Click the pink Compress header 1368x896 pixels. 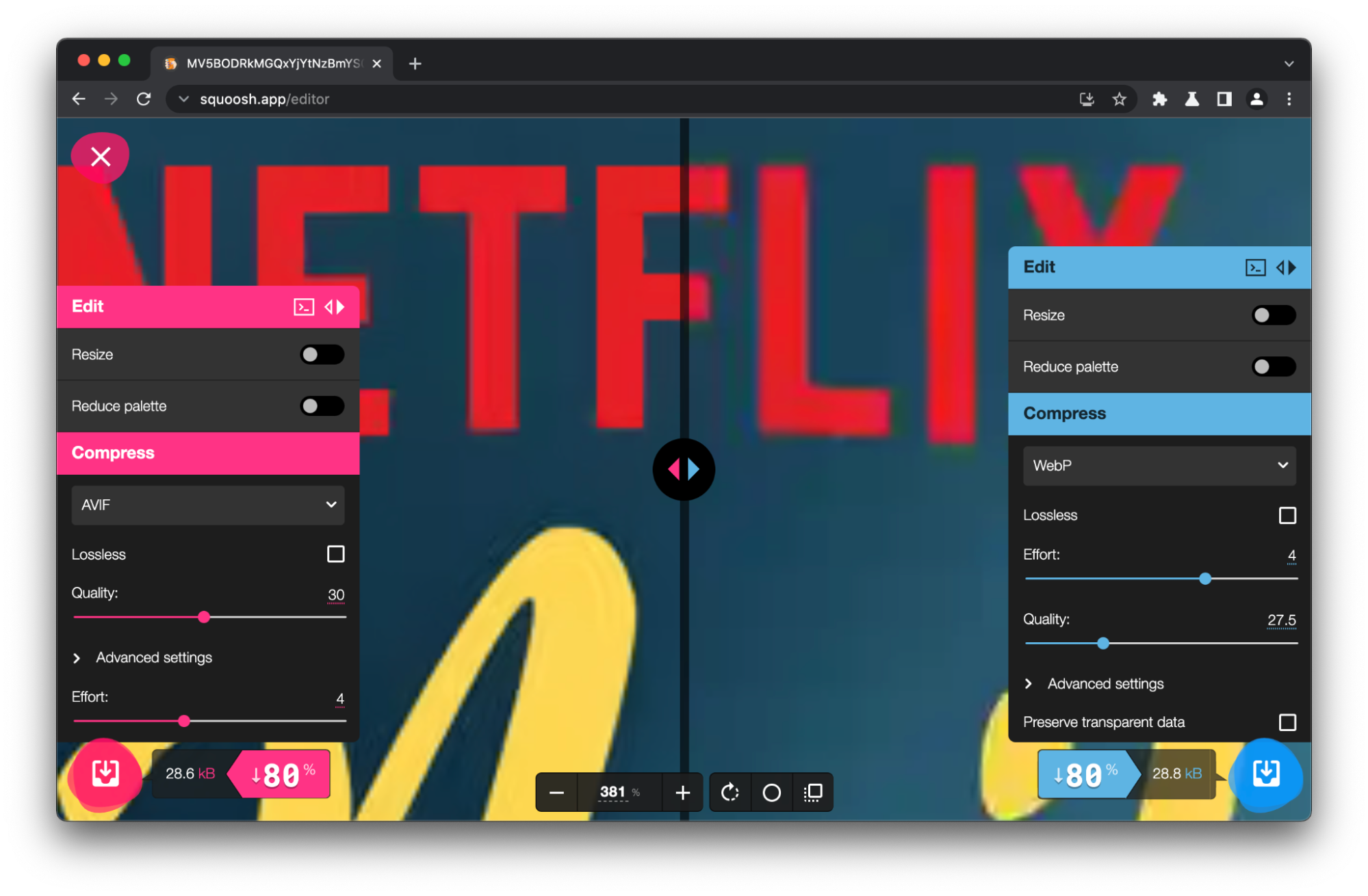pyautogui.click(x=208, y=453)
